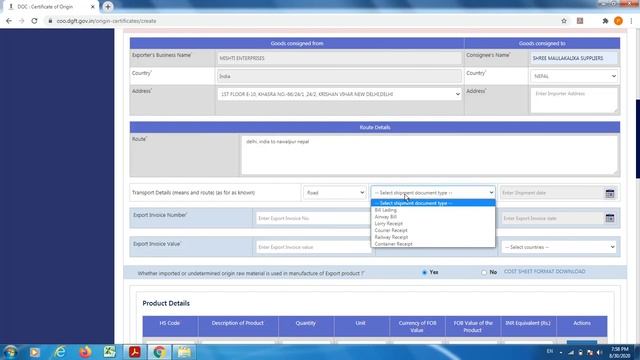Screen dimensions: 640x360
Task: Close the Certificate of Origin tab
Action: pyautogui.click(x=93, y=7)
